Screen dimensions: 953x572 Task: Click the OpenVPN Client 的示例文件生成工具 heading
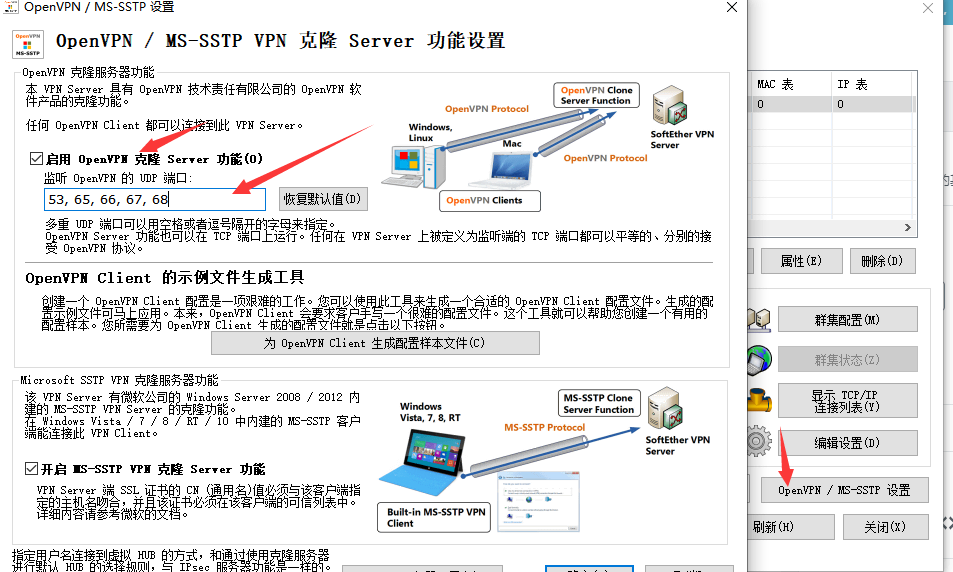[x=165, y=278]
